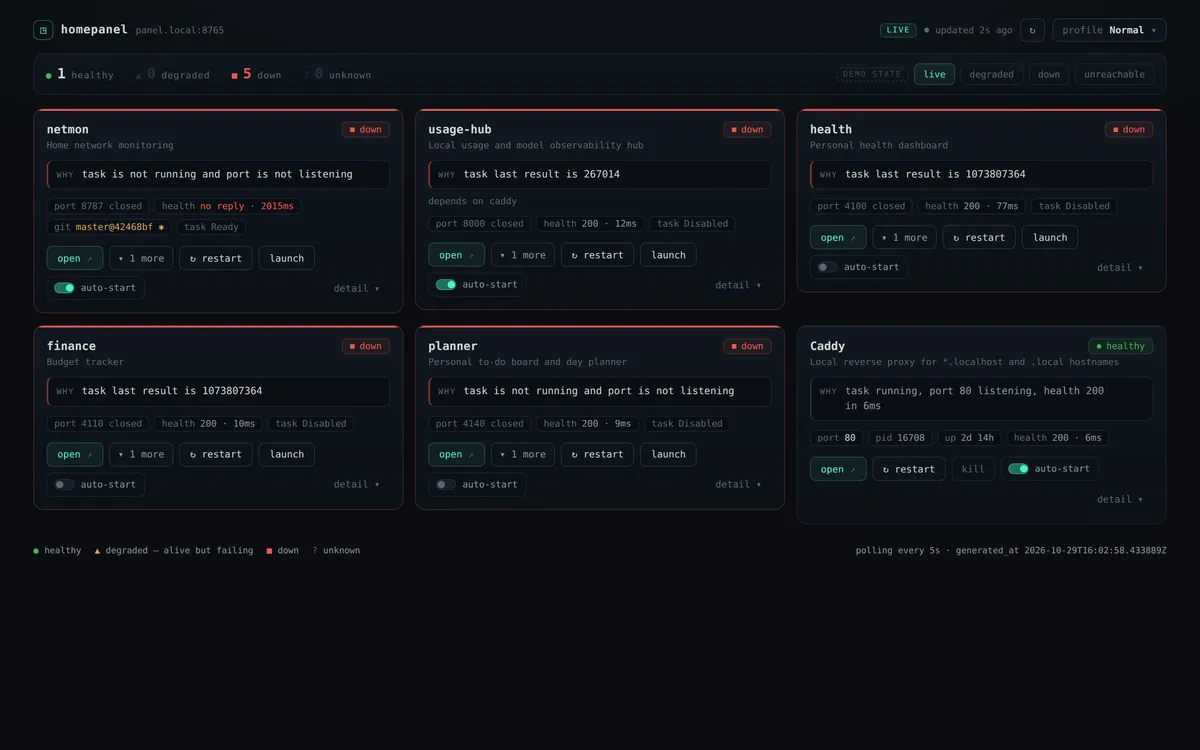Launch the usage-hub service
Screen dimensions: 1200x750
click(669, 255)
